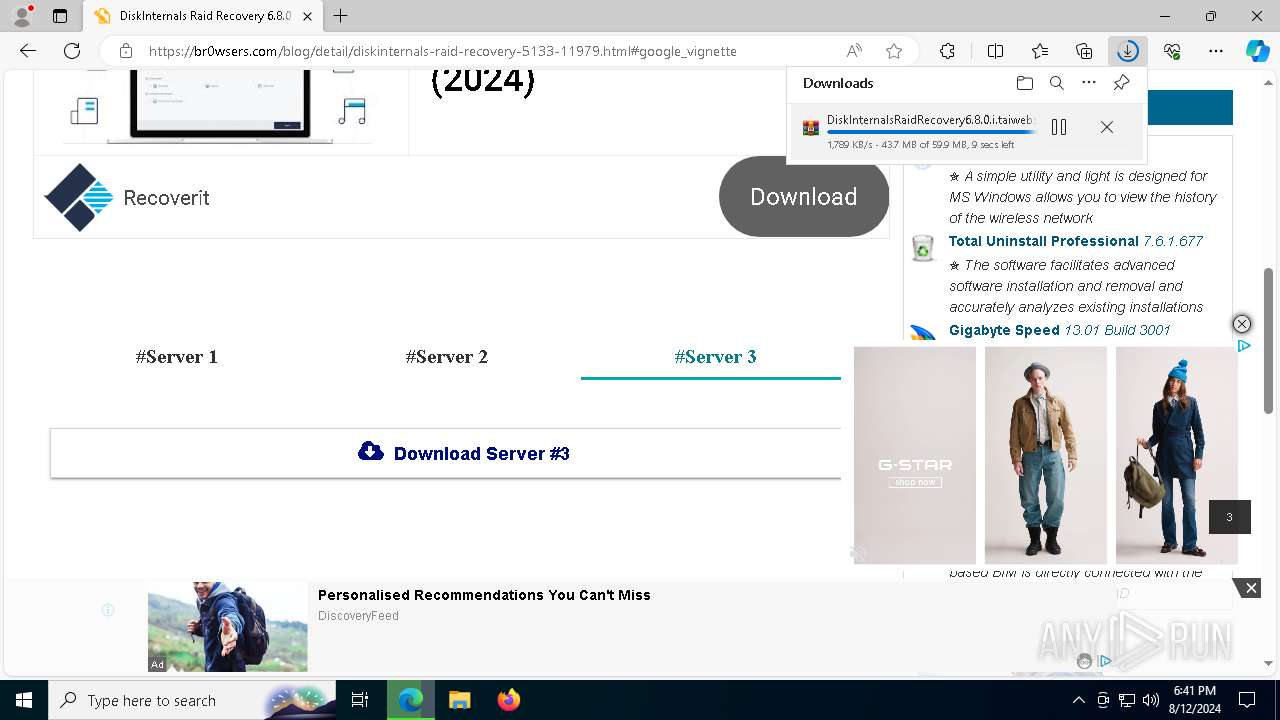Image resolution: width=1280 pixels, height=720 pixels.
Task: Click the blue beanie model image
Action: point(1177,455)
